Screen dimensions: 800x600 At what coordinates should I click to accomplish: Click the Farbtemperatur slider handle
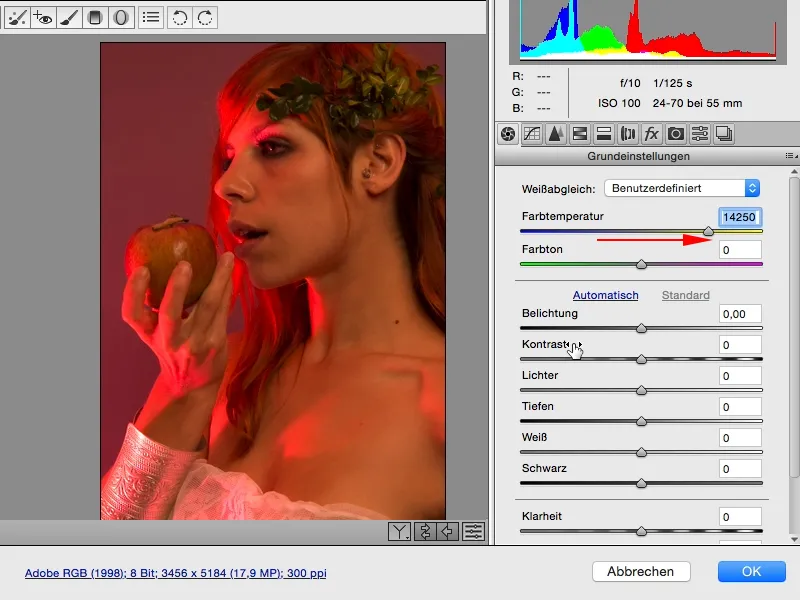pyautogui.click(x=708, y=232)
